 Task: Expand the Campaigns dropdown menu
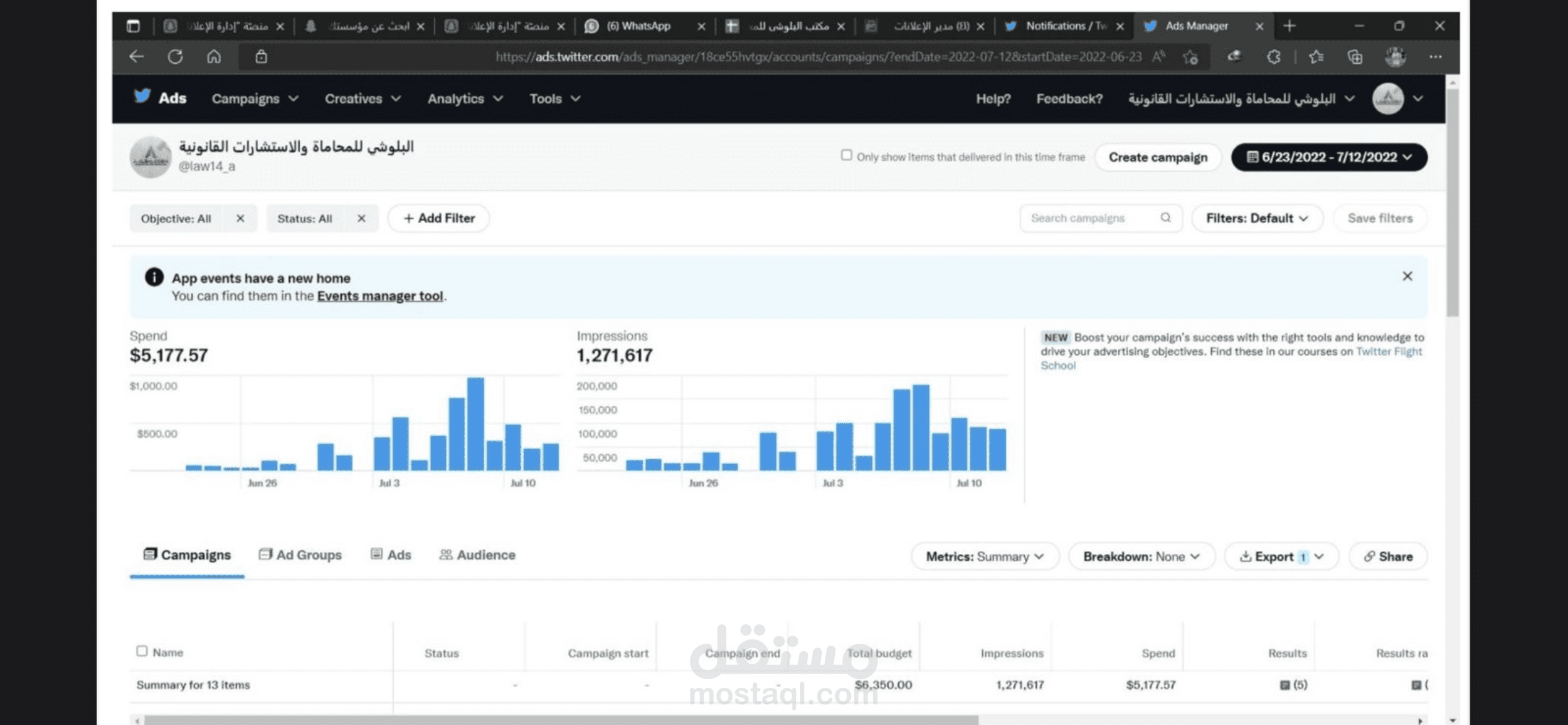pos(255,99)
